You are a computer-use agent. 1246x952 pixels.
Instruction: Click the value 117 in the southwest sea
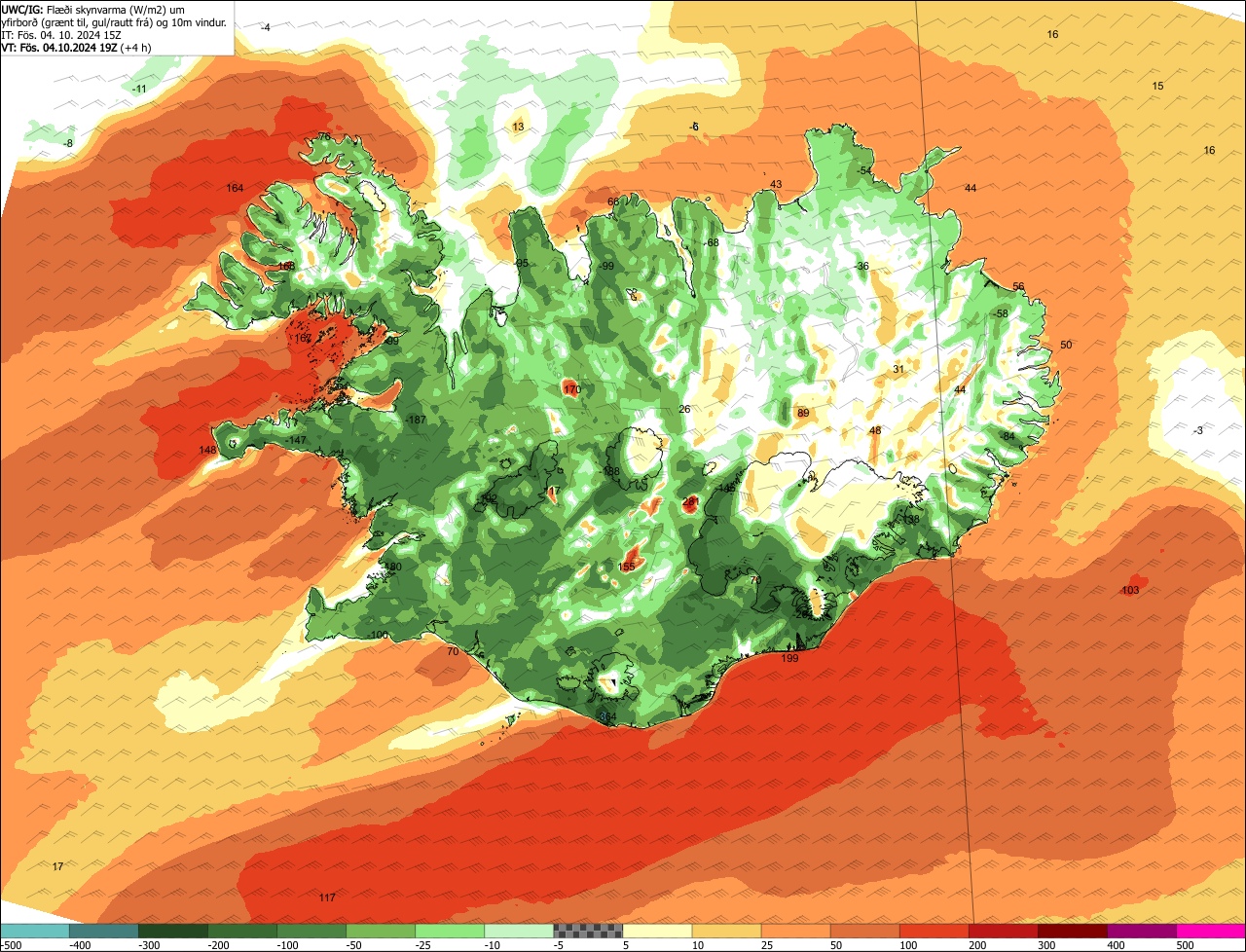[x=327, y=897]
